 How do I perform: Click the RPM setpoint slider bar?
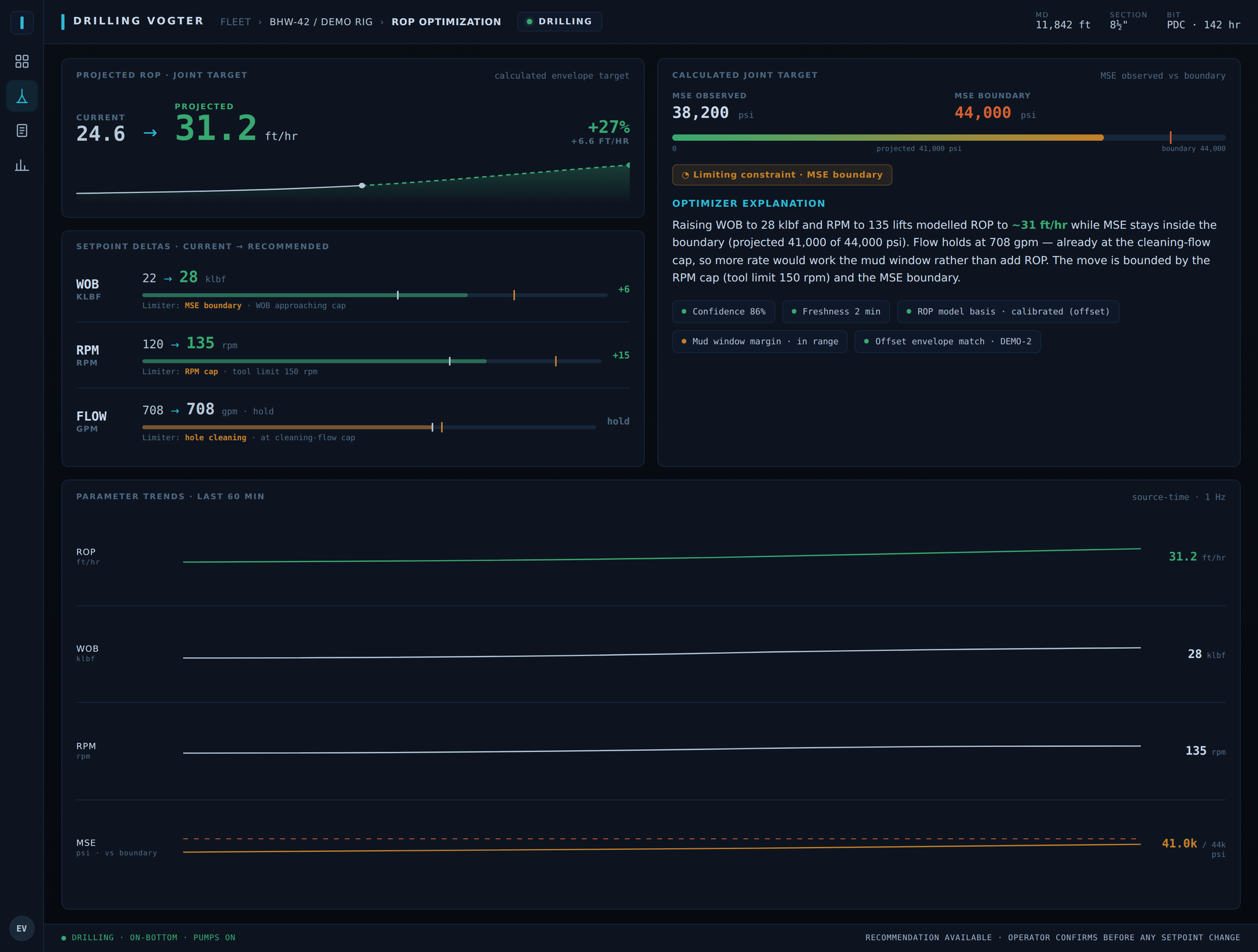click(372, 361)
